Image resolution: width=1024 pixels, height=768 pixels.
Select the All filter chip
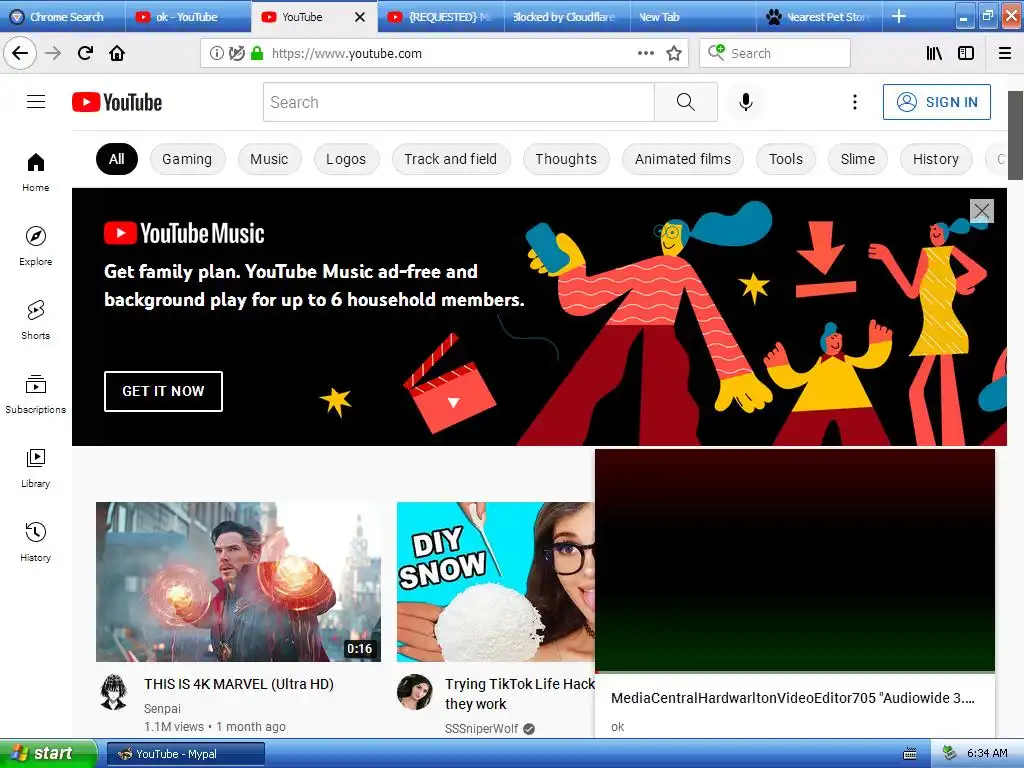(x=117, y=159)
